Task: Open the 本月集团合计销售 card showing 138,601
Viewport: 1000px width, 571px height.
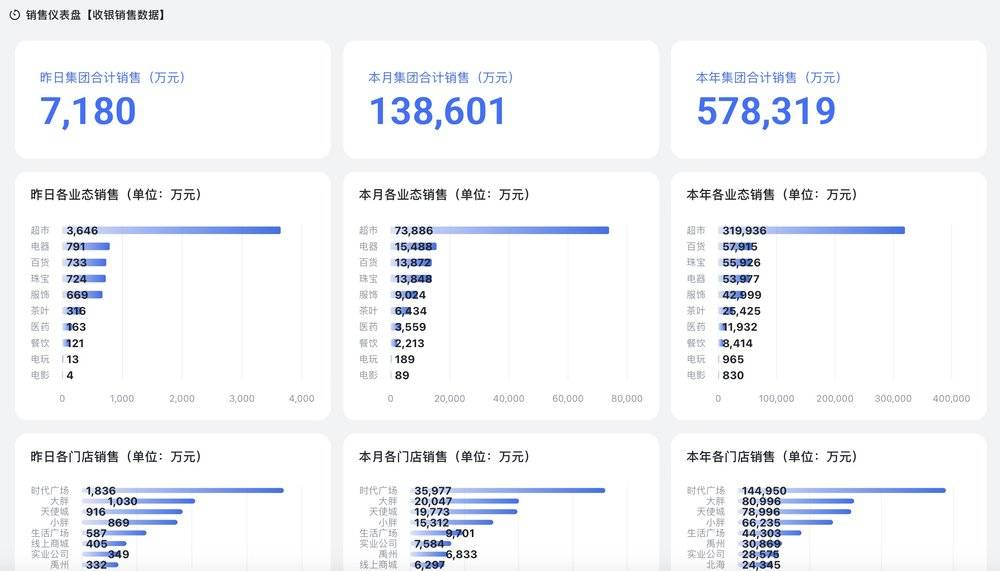Action: coord(500,99)
